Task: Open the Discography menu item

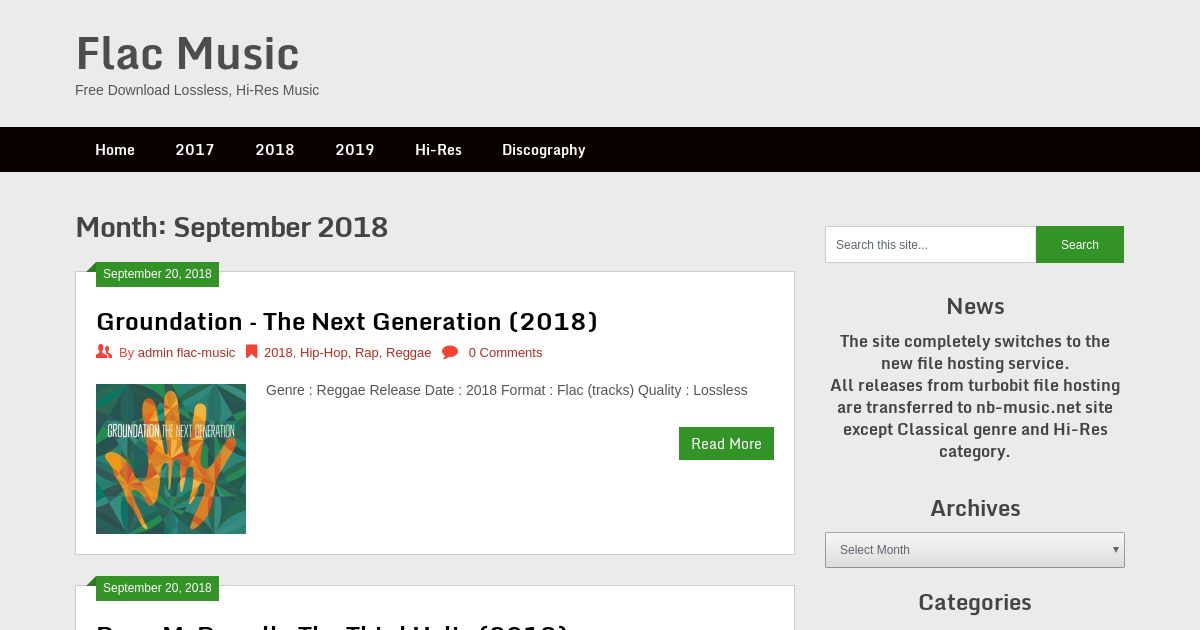Action: coord(544,150)
